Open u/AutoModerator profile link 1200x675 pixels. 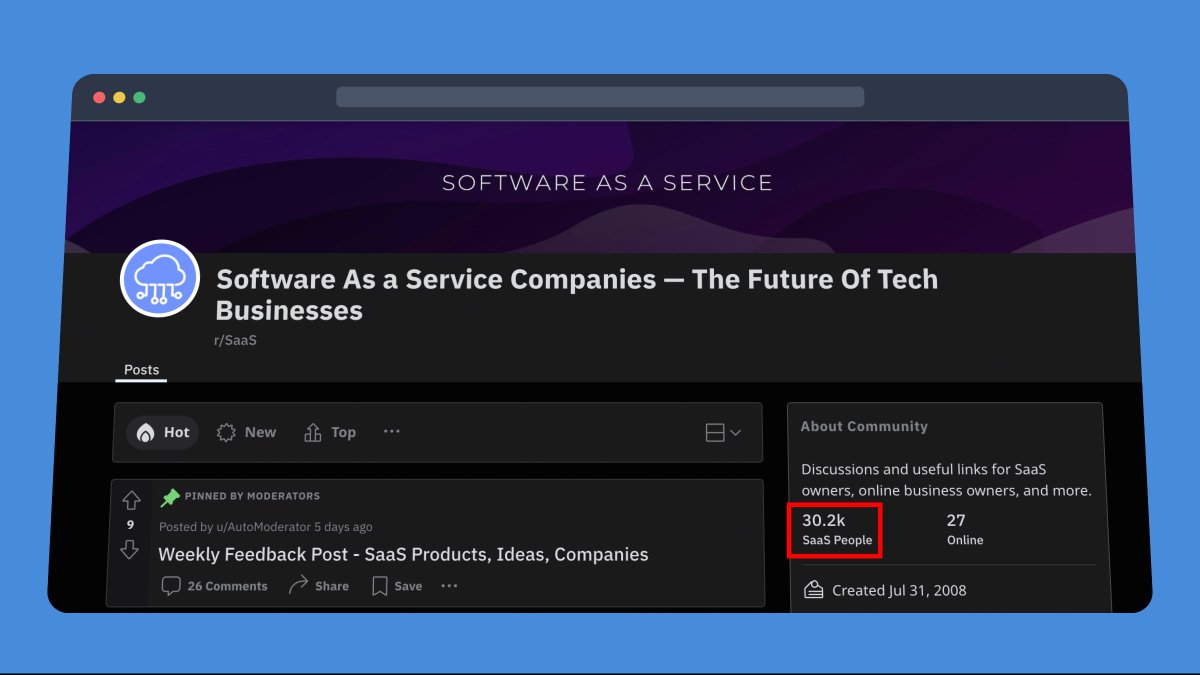click(263, 527)
